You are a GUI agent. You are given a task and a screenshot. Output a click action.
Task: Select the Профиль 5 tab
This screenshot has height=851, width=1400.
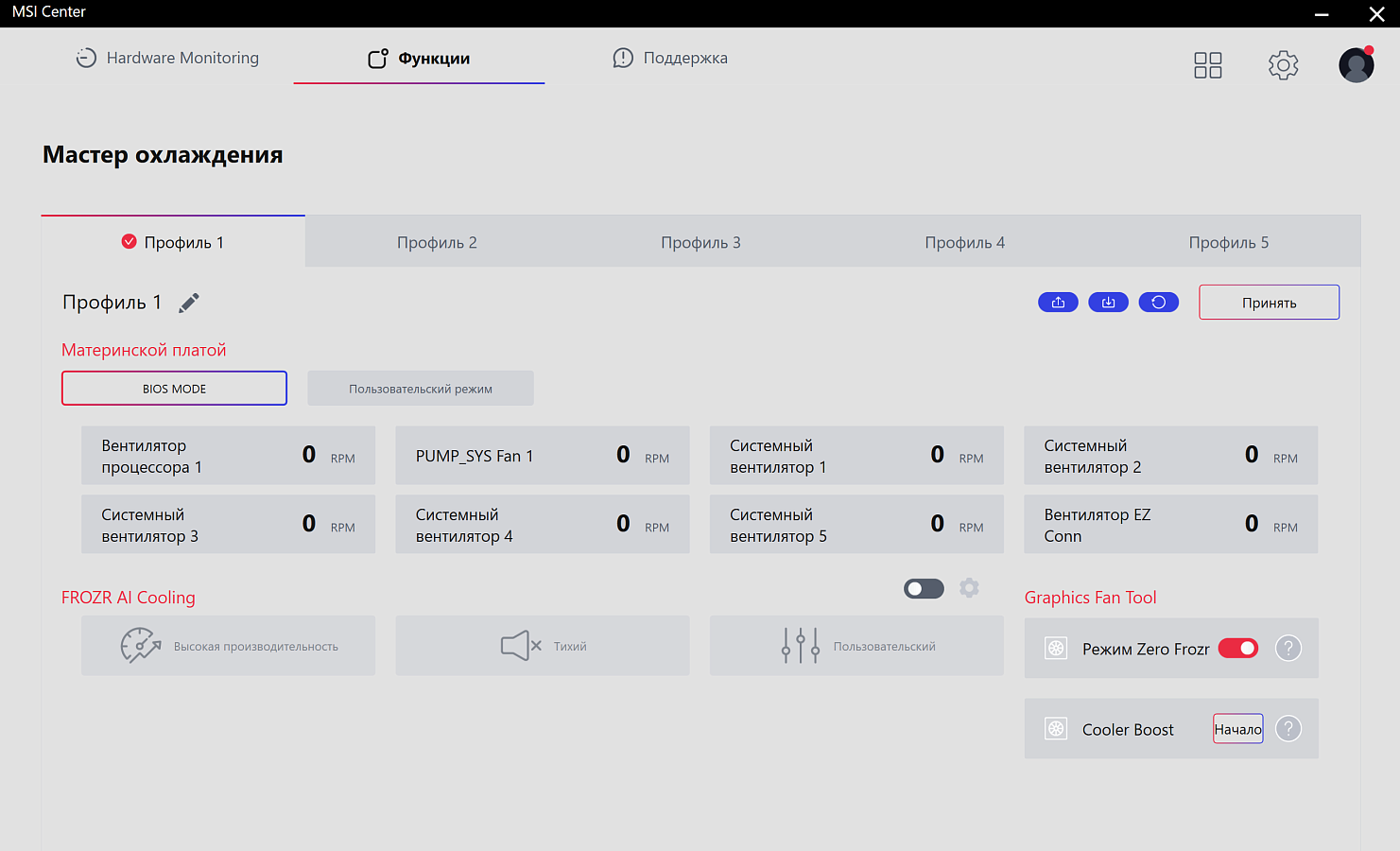point(1229,242)
